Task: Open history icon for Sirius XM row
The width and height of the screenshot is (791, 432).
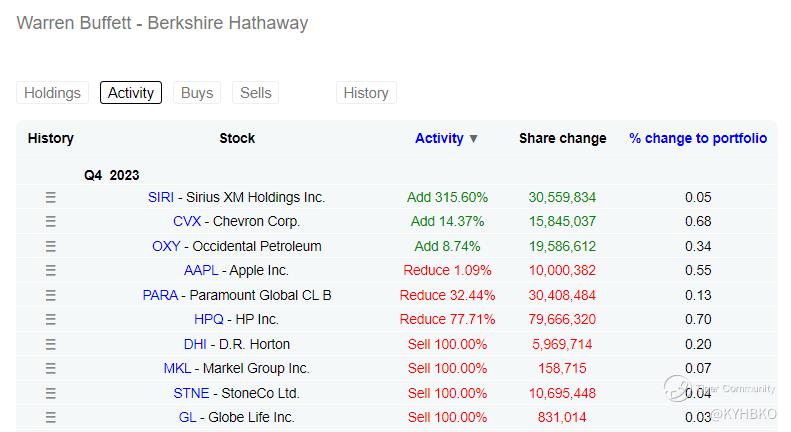Action: click(50, 197)
